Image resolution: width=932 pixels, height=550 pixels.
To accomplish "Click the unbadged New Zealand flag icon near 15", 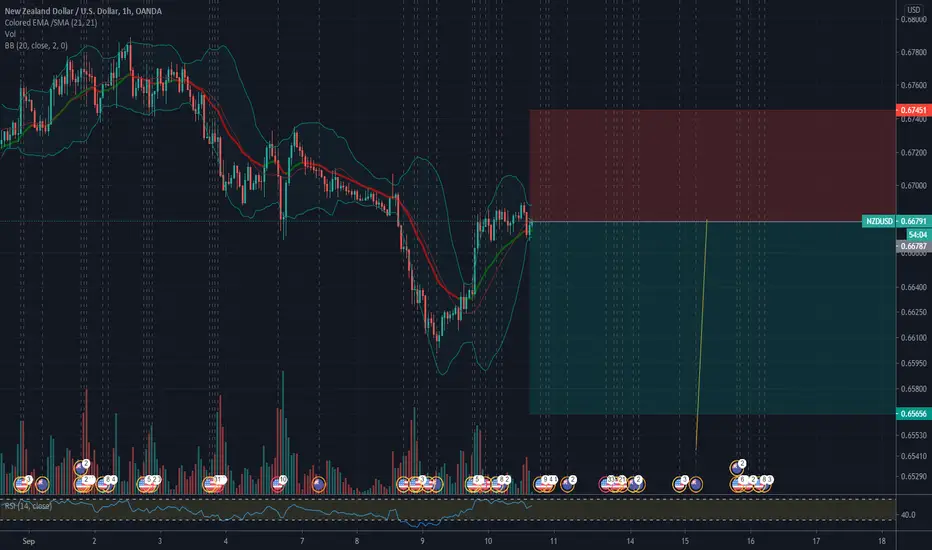I will point(695,485).
